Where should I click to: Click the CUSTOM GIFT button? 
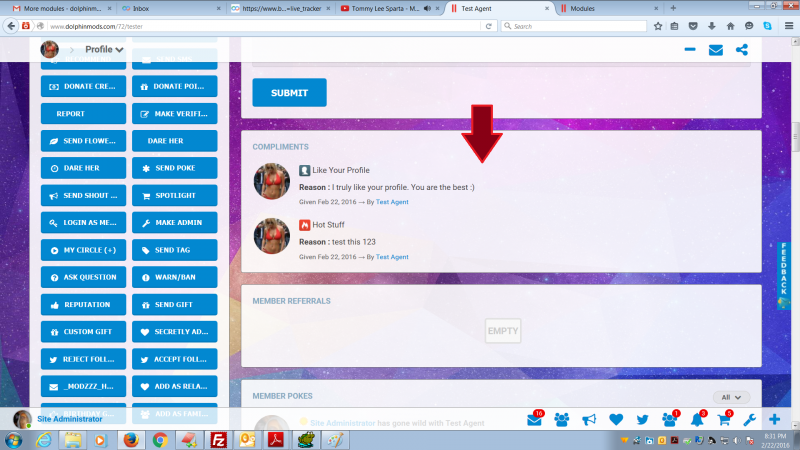[83, 332]
